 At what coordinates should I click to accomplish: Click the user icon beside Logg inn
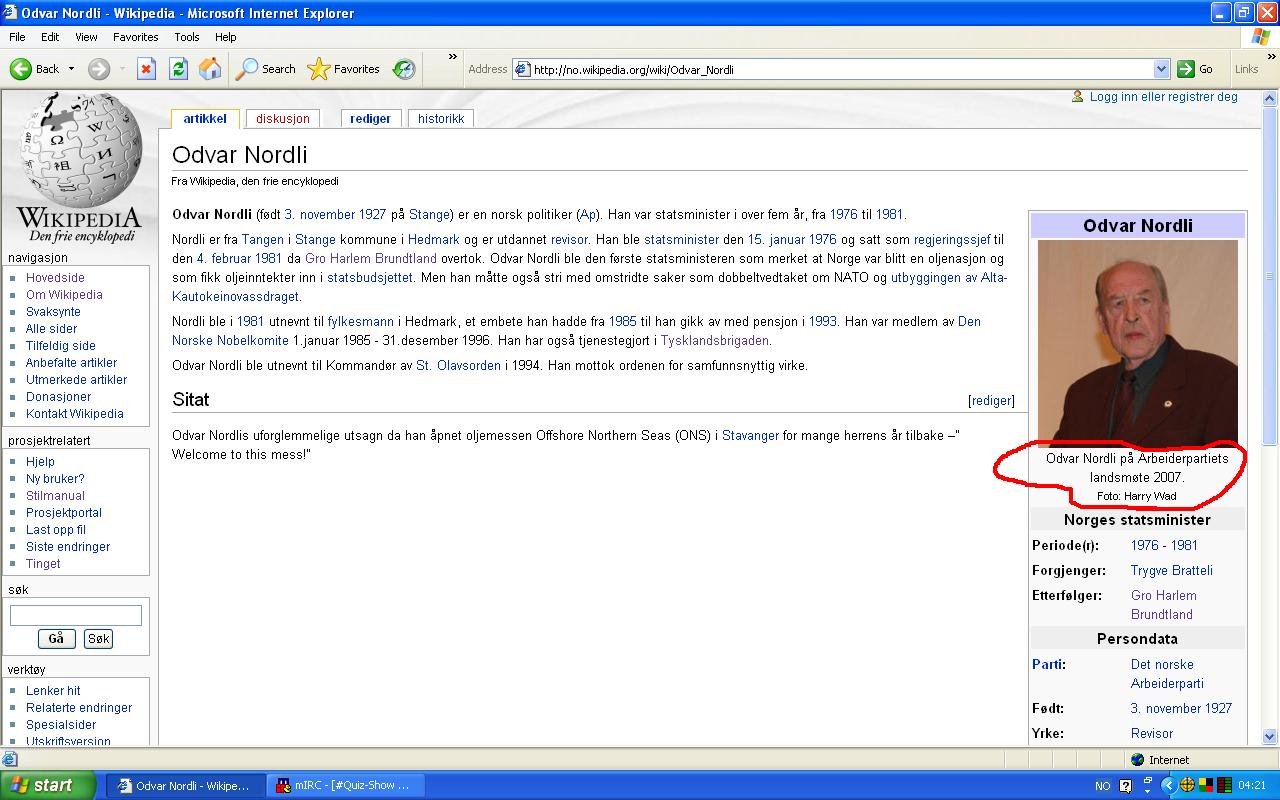(x=1077, y=97)
